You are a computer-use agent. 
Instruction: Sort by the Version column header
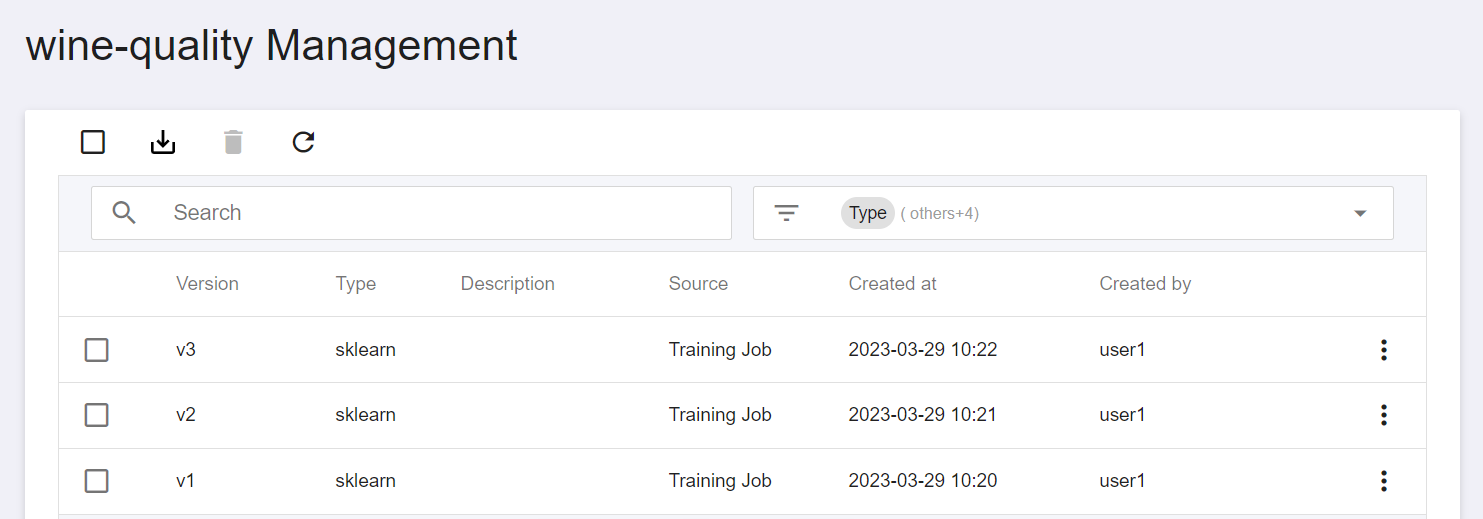[207, 284]
